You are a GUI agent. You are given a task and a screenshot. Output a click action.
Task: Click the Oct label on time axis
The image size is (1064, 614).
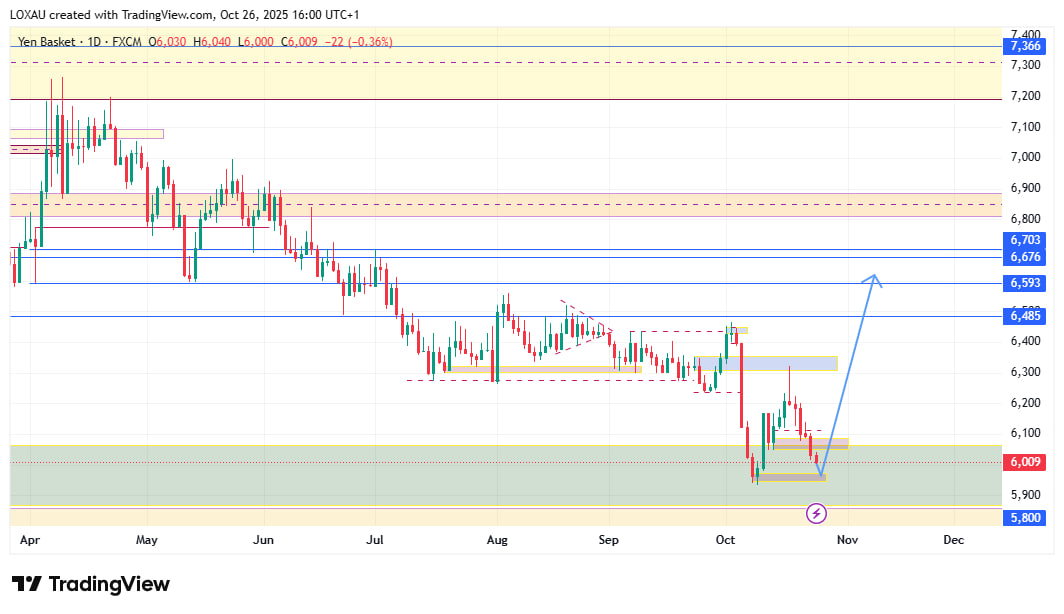[726, 540]
